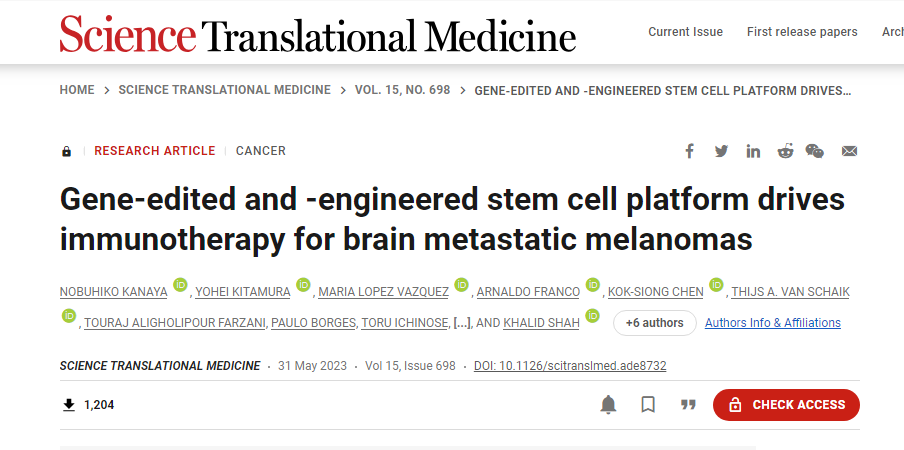Share article on Reddit
The width and height of the screenshot is (904, 450).
(x=785, y=151)
